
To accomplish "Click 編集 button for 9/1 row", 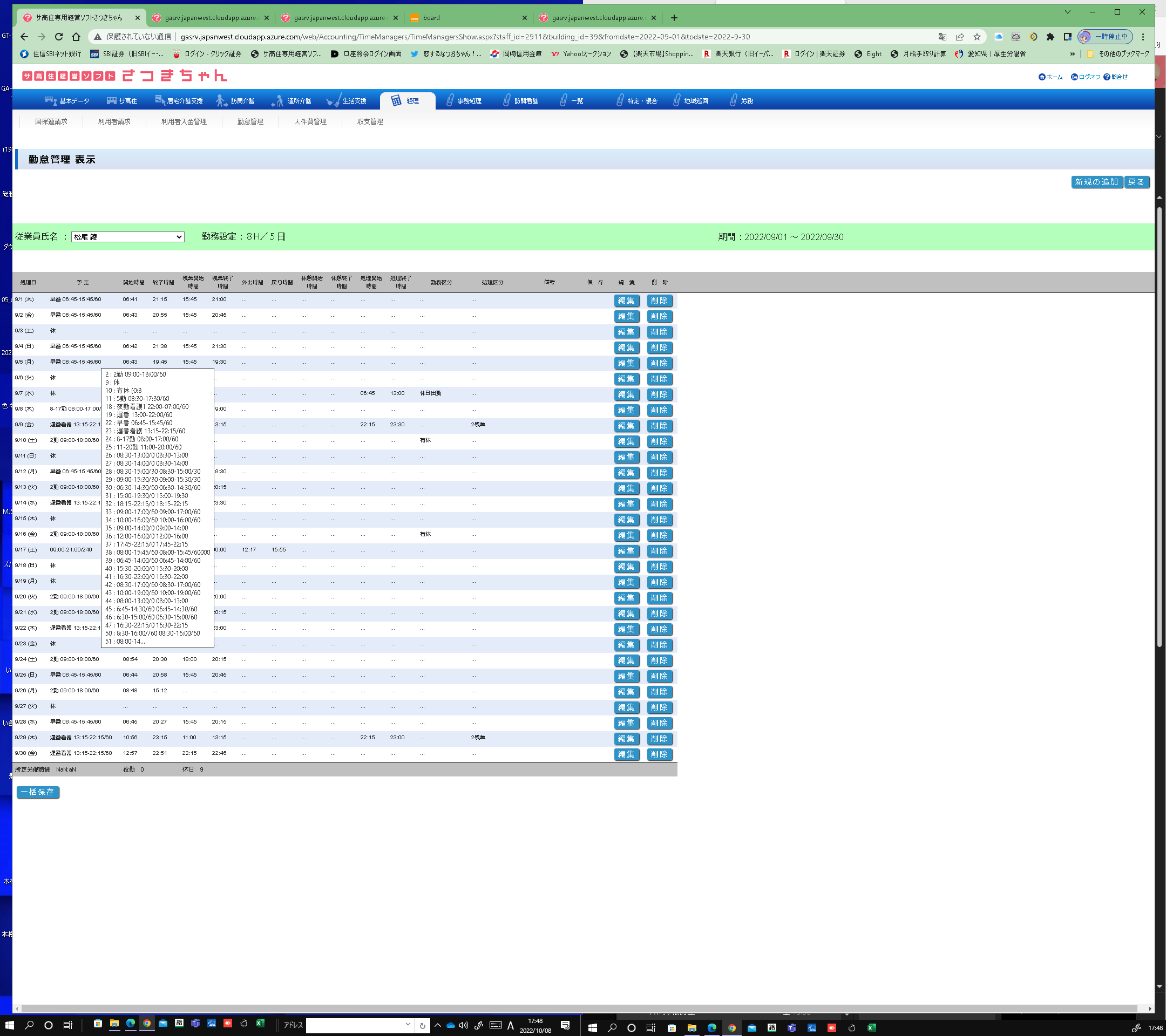I will point(626,301).
